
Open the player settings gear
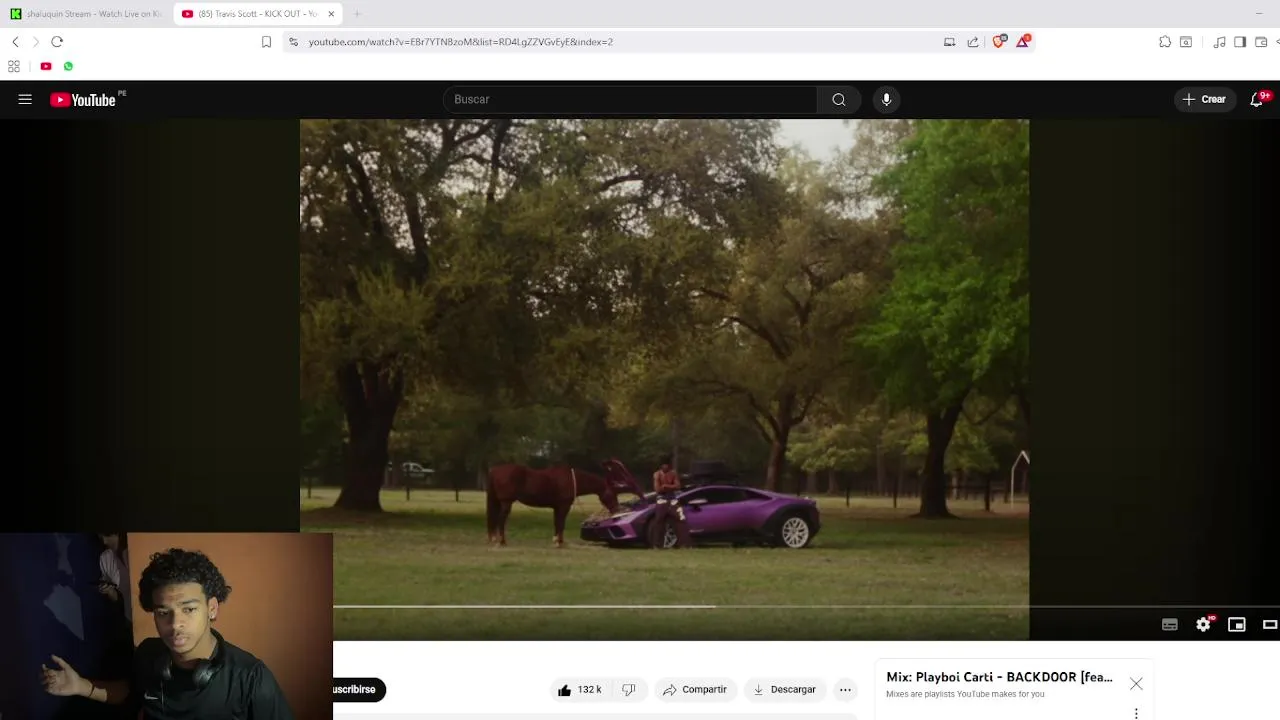(1204, 625)
